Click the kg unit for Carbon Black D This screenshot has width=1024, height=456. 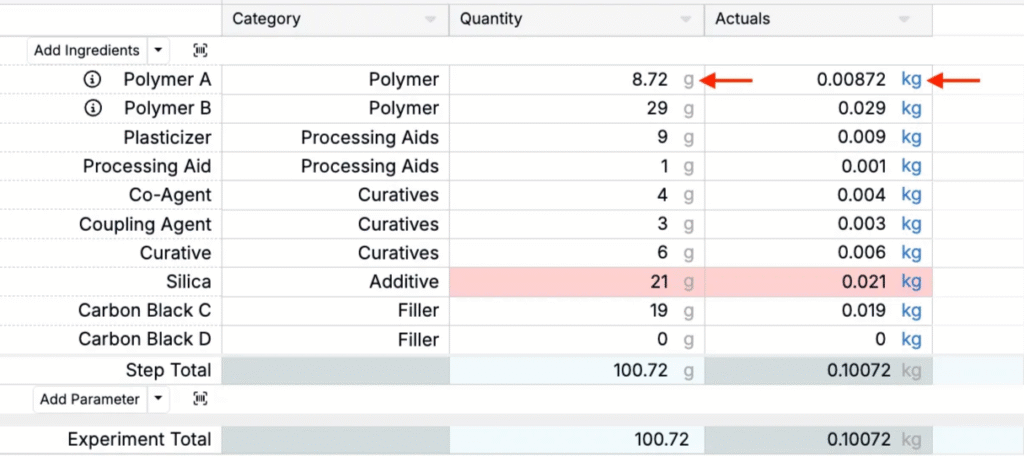pos(911,340)
